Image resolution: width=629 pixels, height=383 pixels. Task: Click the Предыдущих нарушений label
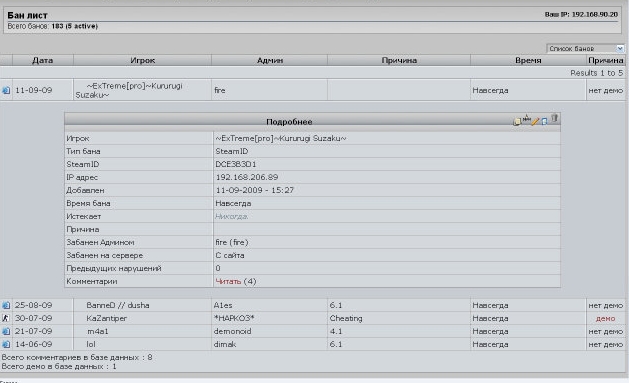(x=114, y=268)
